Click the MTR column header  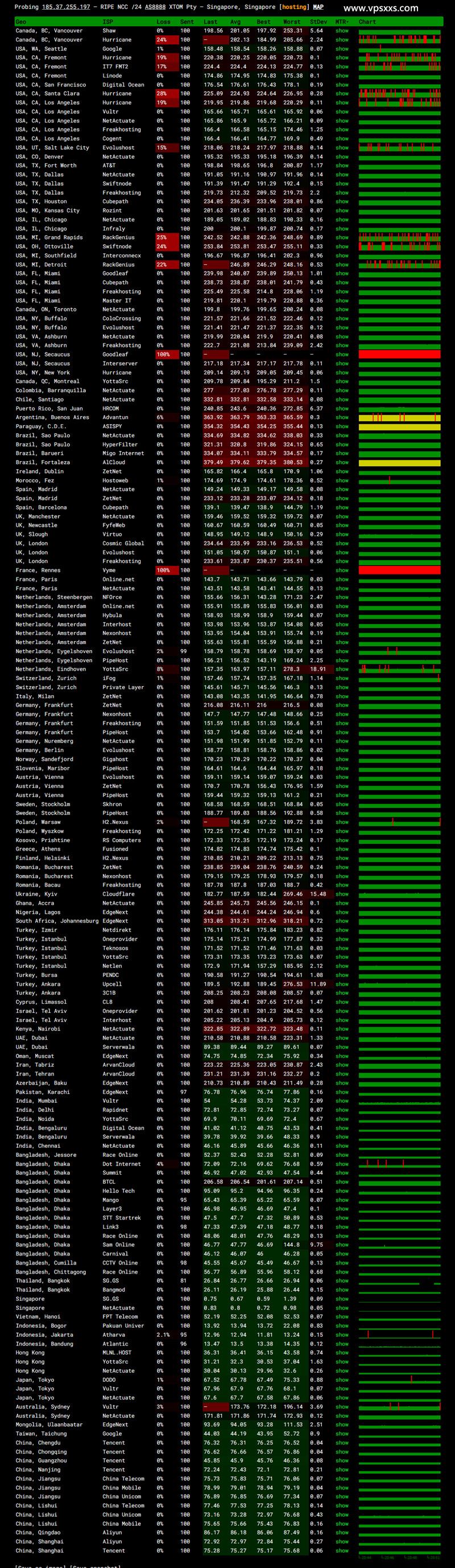342,22
